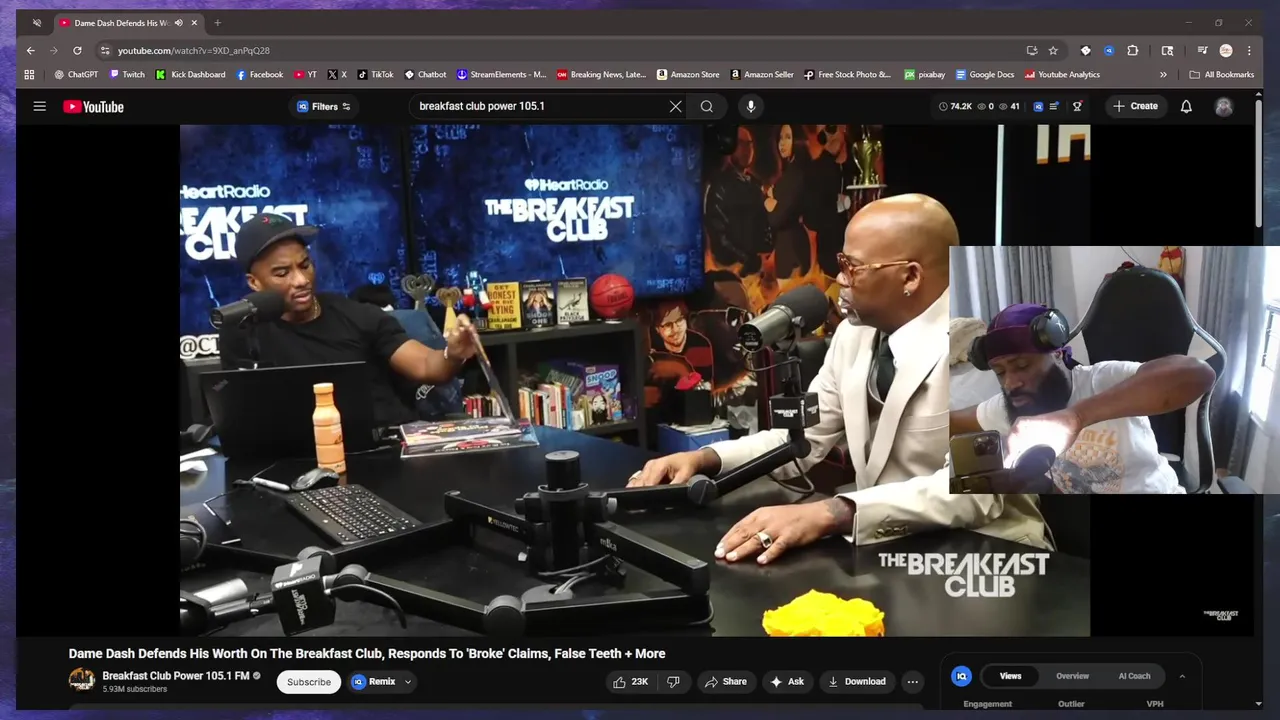Screen dimensions: 1280x720
Task: Open the All Bookmarks folder
Action: tap(1221, 74)
